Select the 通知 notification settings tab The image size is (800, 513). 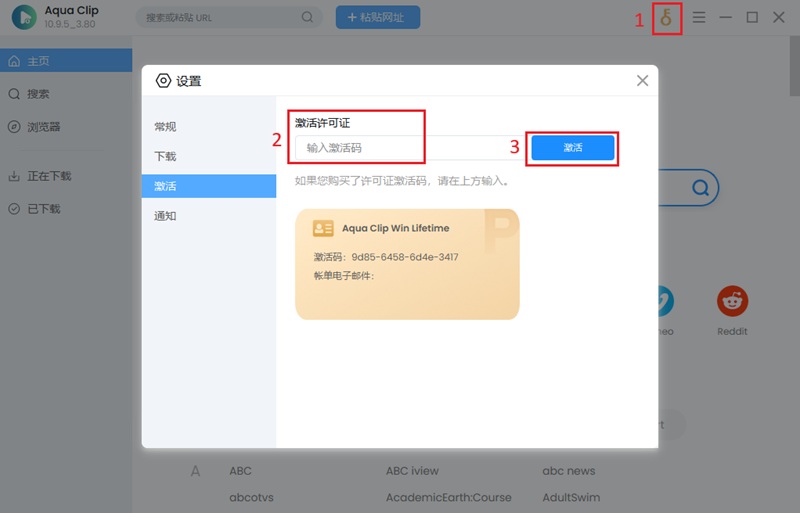click(x=209, y=216)
